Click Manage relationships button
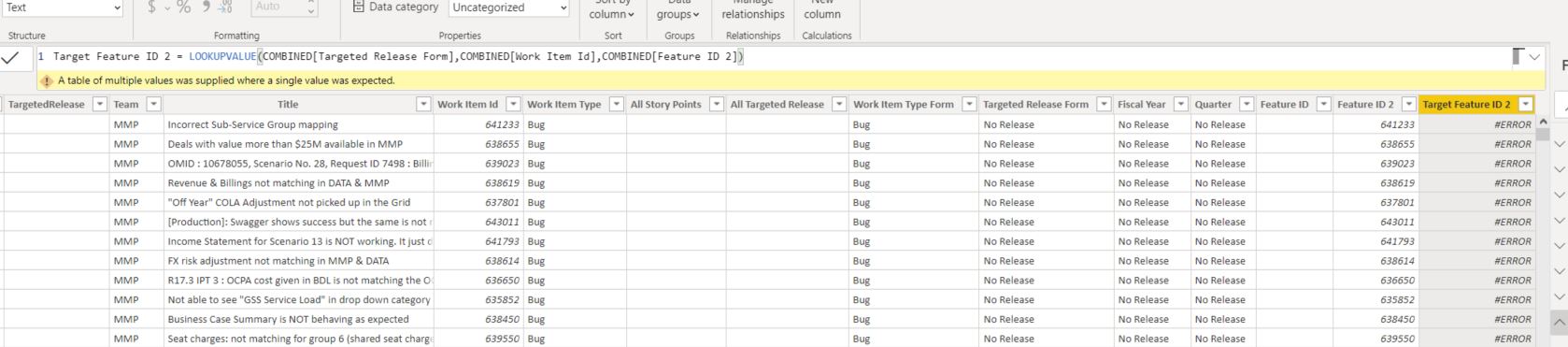1568x347 pixels. pos(753,10)
